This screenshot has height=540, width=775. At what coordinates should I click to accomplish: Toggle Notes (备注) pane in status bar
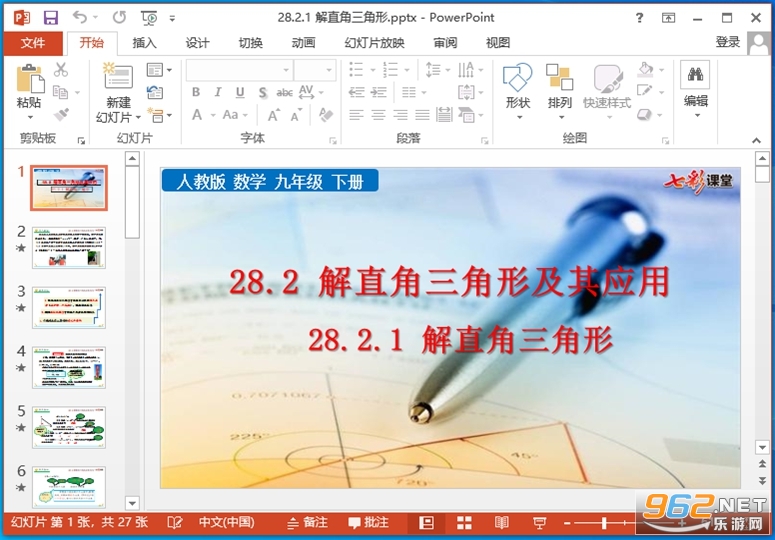(307, 522)
